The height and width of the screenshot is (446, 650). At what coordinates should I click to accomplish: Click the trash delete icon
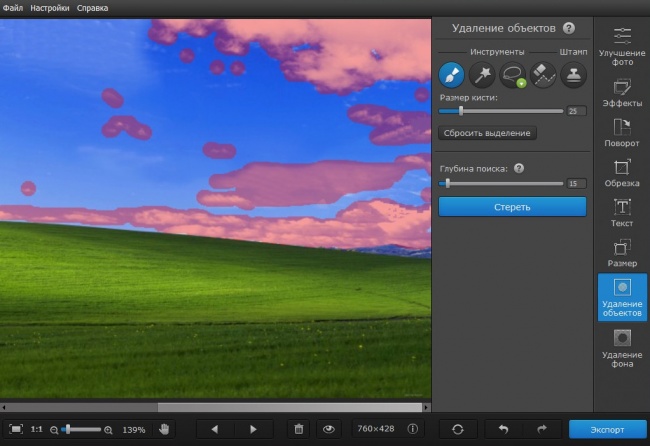pyautogui.click(x=298, y=429)
